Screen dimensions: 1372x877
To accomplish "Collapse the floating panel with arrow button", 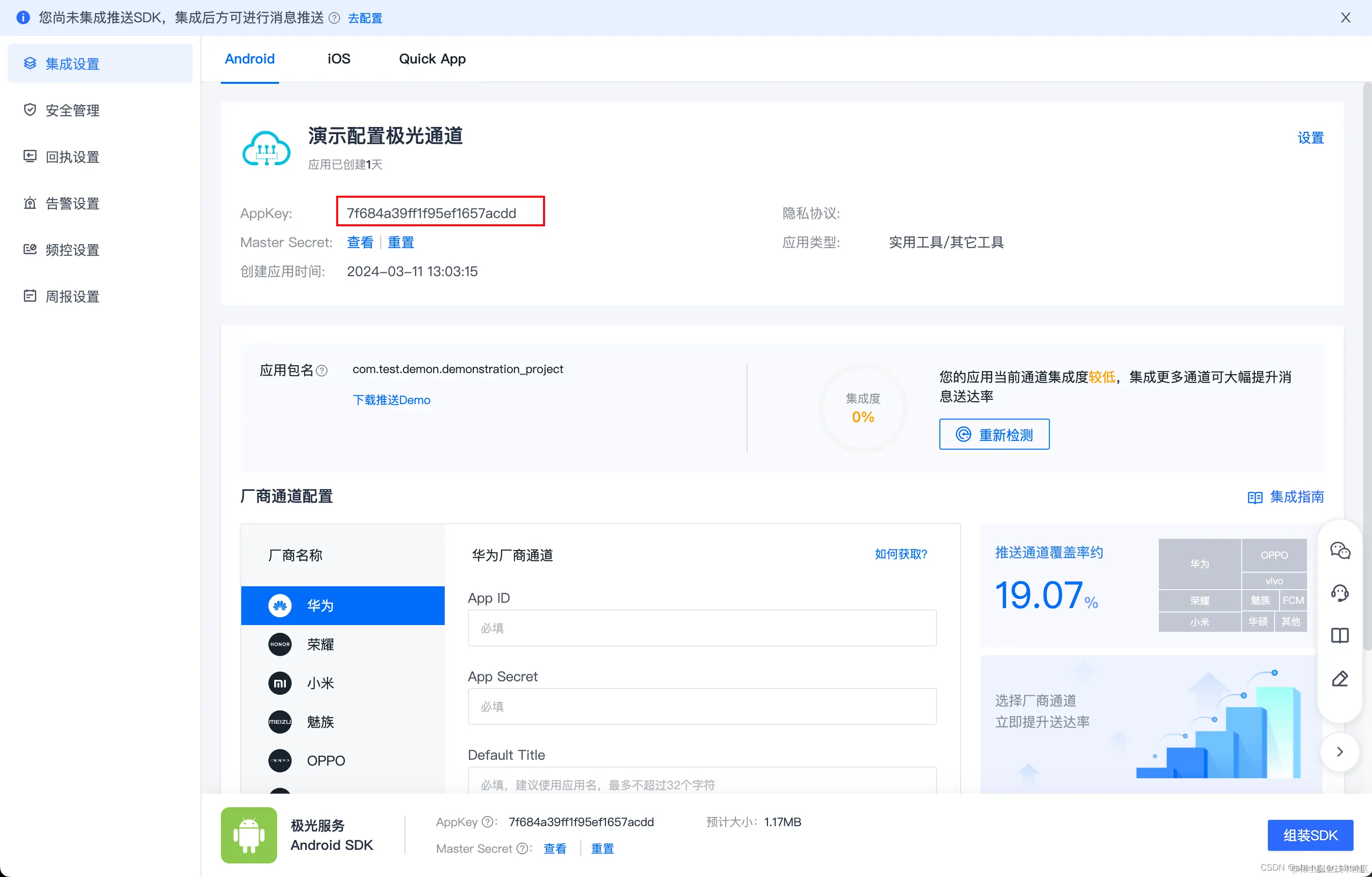I will point(1340,752).
